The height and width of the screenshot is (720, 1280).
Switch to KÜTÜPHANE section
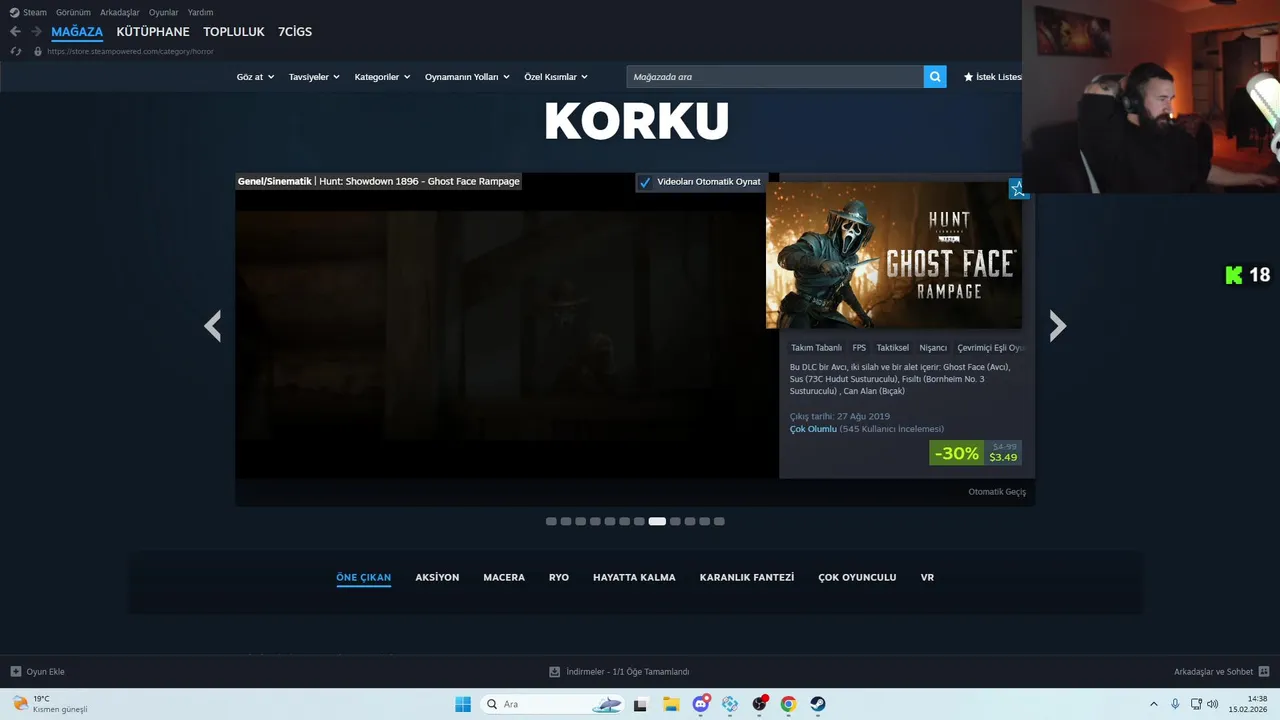tap(153, 32)
